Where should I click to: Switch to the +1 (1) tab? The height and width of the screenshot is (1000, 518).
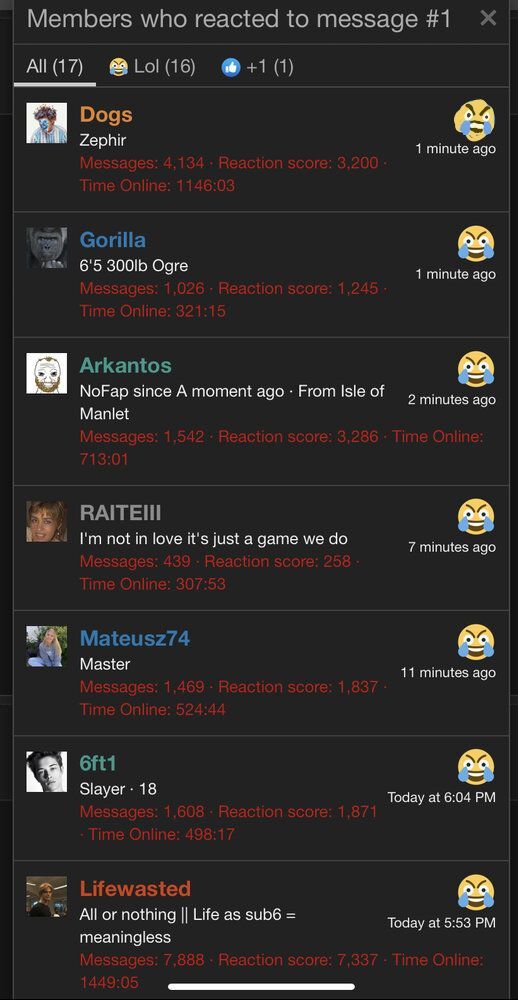point(257,66)
